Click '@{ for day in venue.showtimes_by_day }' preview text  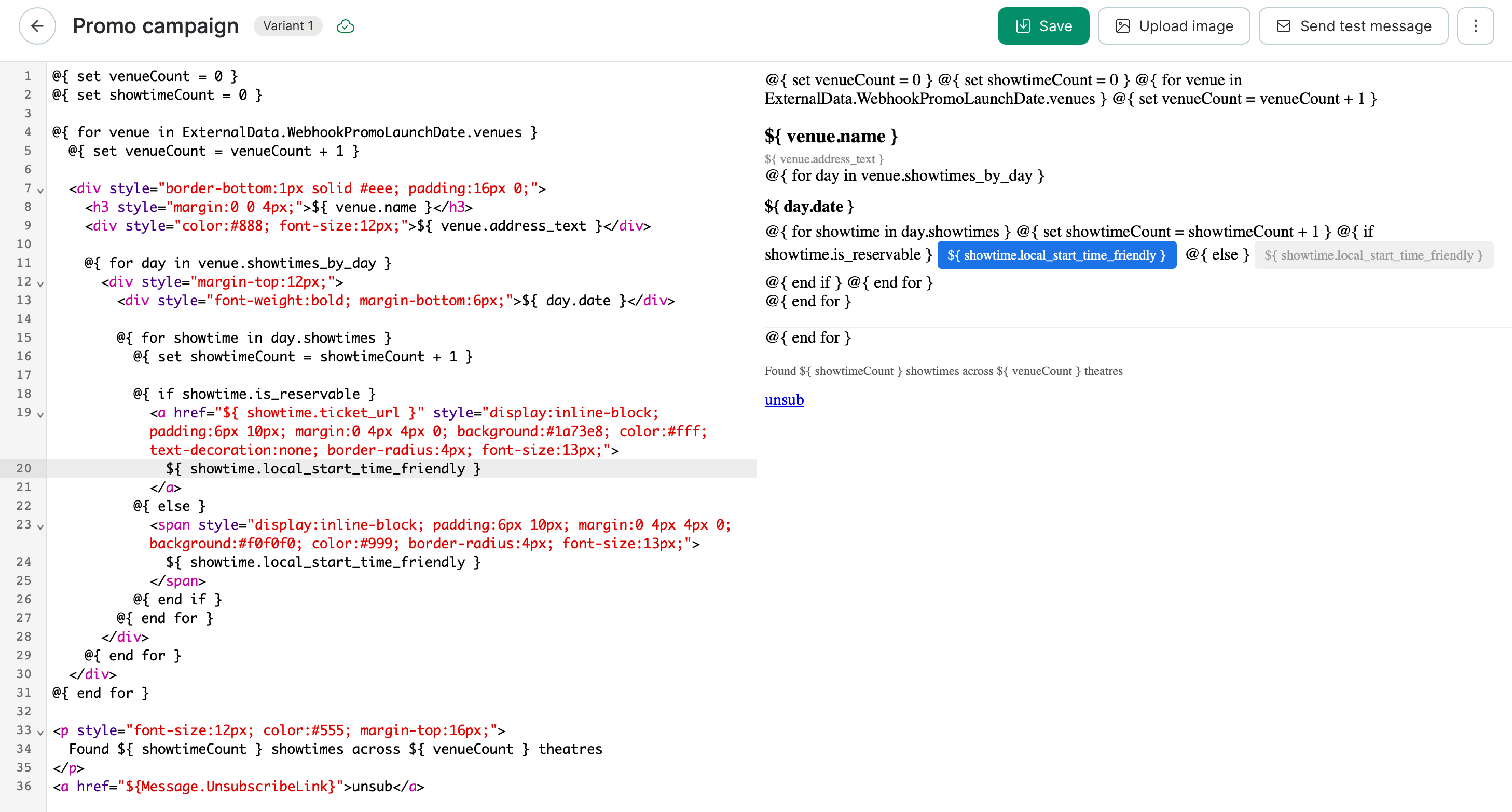tap(904, 175)
